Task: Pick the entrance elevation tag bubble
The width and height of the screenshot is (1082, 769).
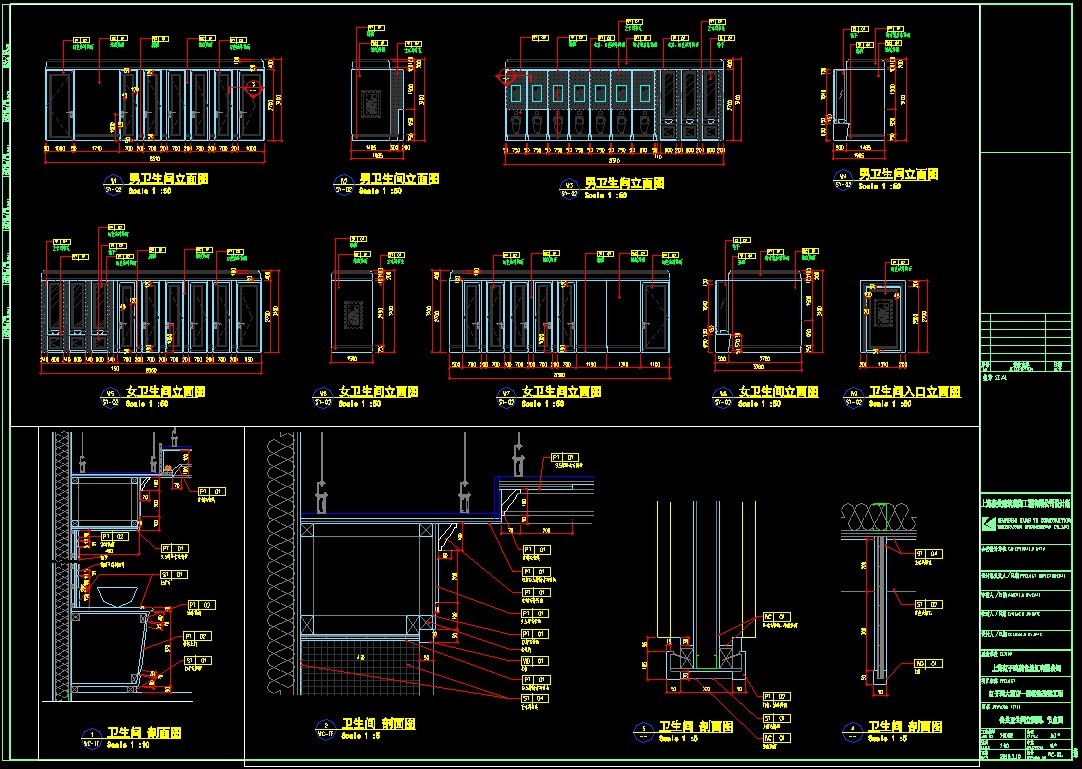Action: point(853,397)
